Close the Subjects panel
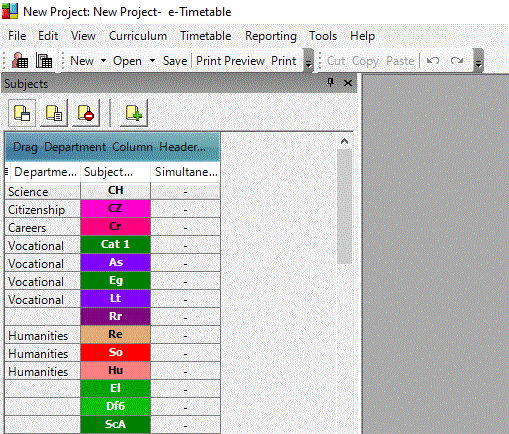 coord(348,83)
